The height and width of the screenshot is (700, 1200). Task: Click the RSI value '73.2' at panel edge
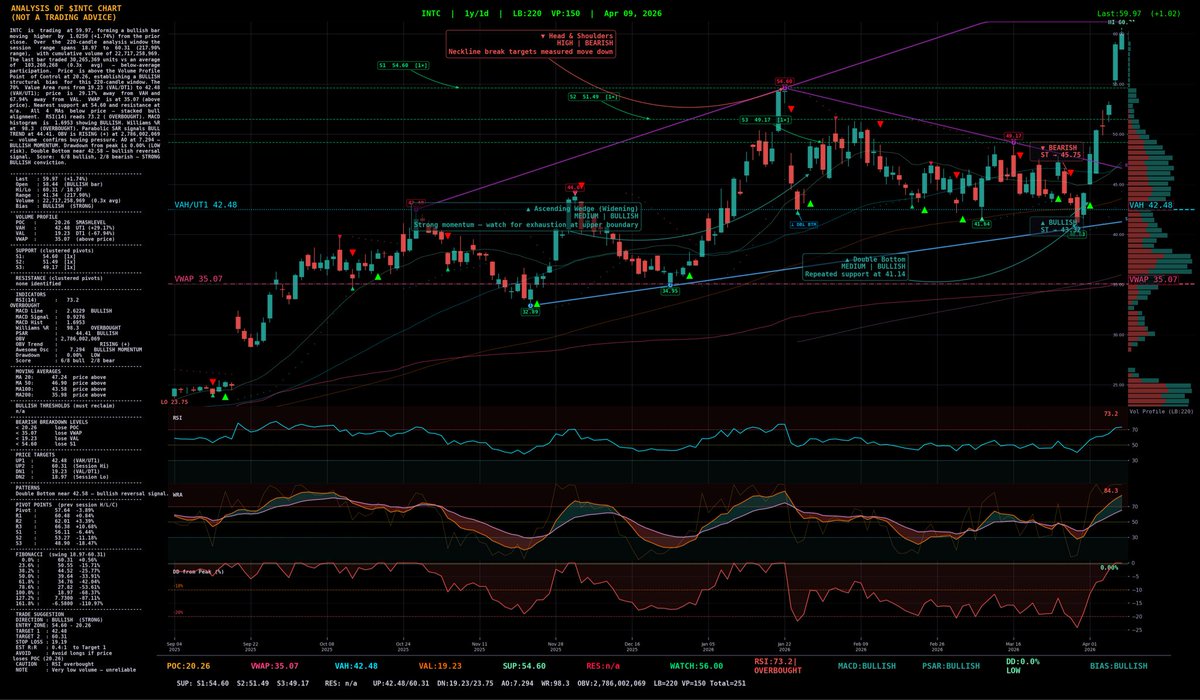pyautogui.click(x=1110, y=413)
